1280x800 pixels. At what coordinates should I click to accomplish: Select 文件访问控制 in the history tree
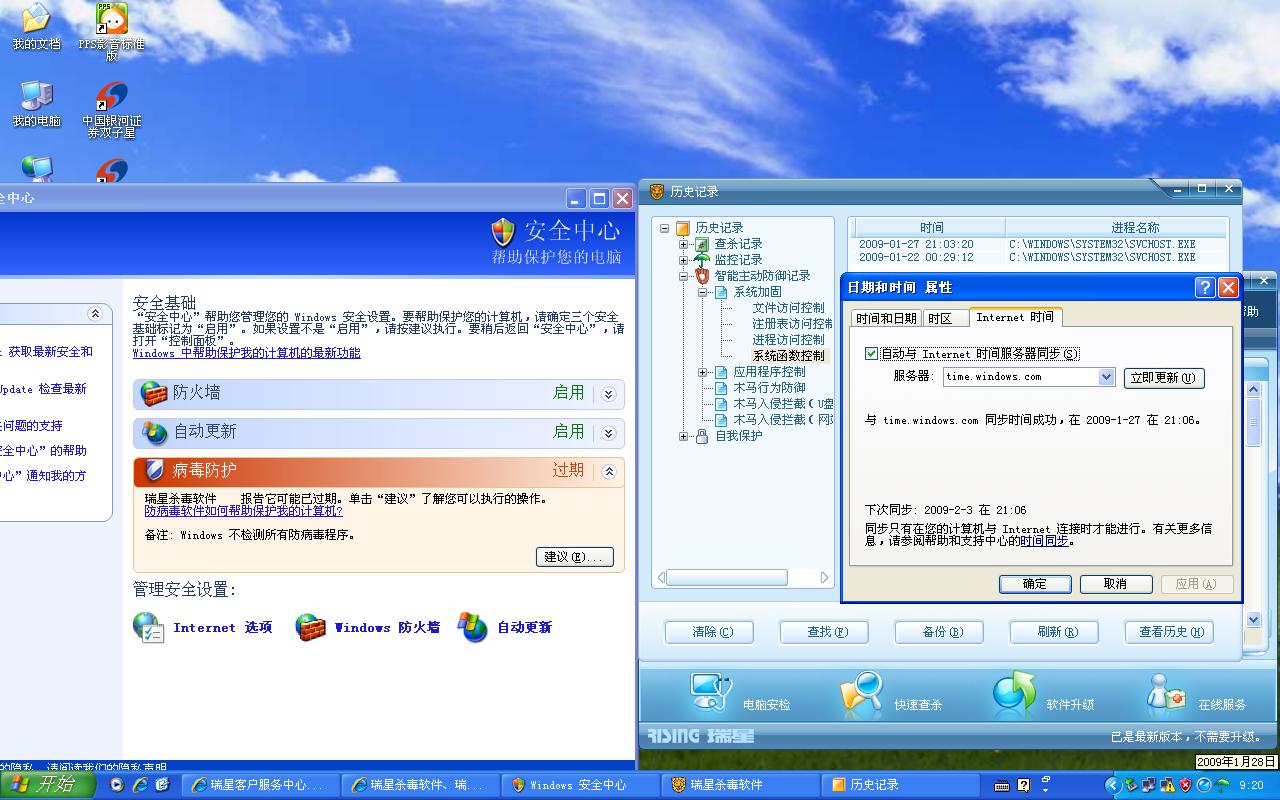click(789, 308)
